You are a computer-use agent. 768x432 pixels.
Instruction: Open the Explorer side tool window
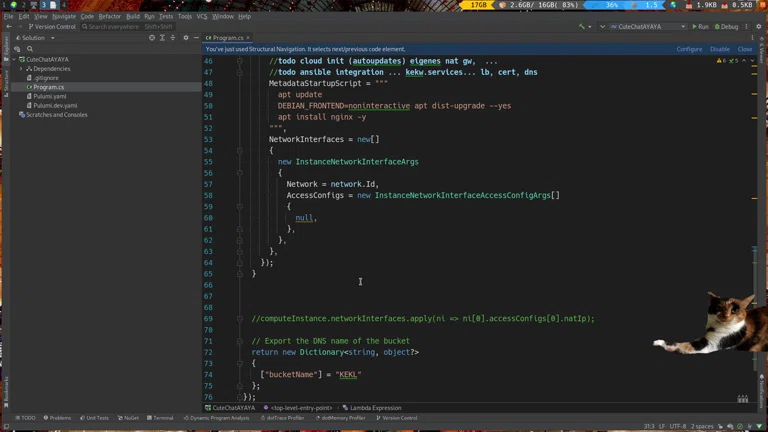6,47
